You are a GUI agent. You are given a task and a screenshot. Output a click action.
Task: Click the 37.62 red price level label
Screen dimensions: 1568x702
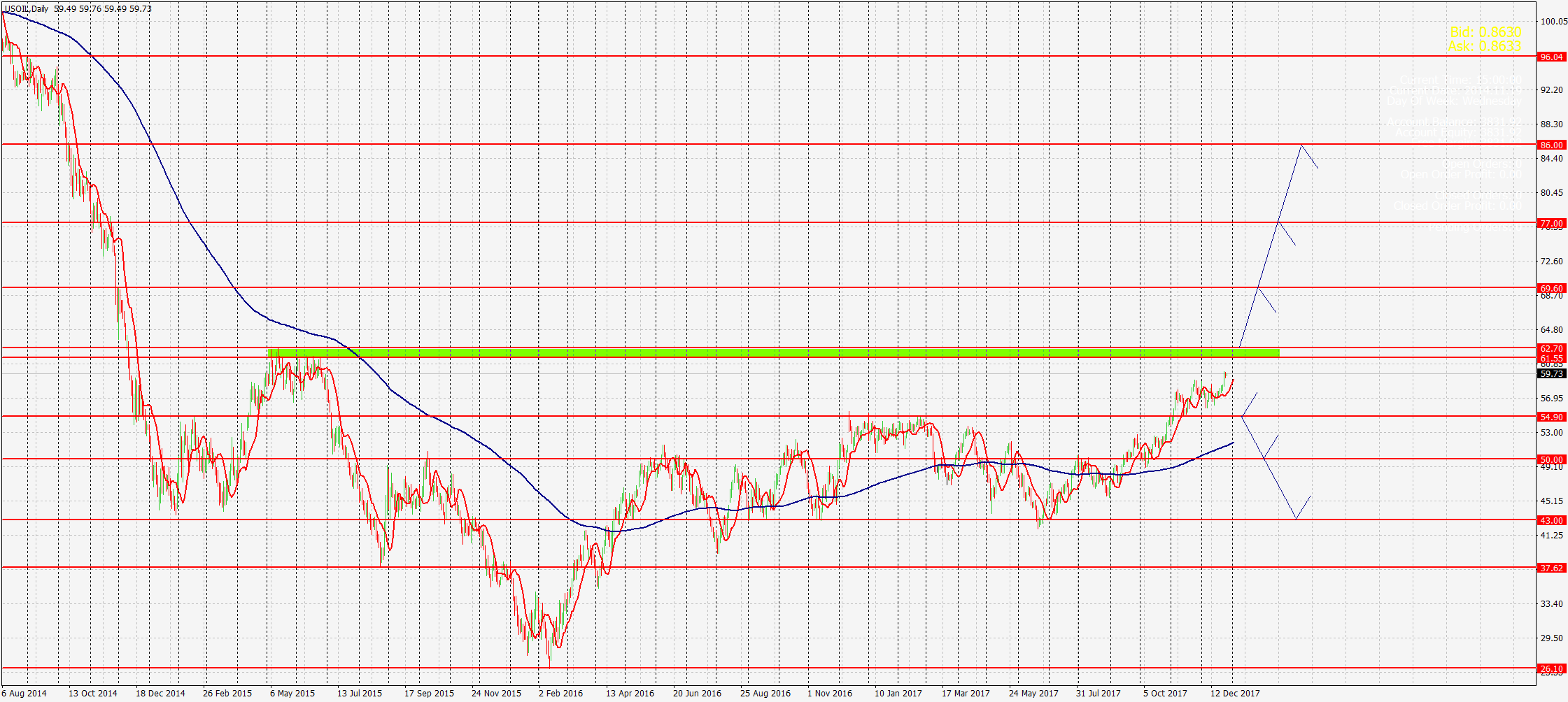point(1551,568)
